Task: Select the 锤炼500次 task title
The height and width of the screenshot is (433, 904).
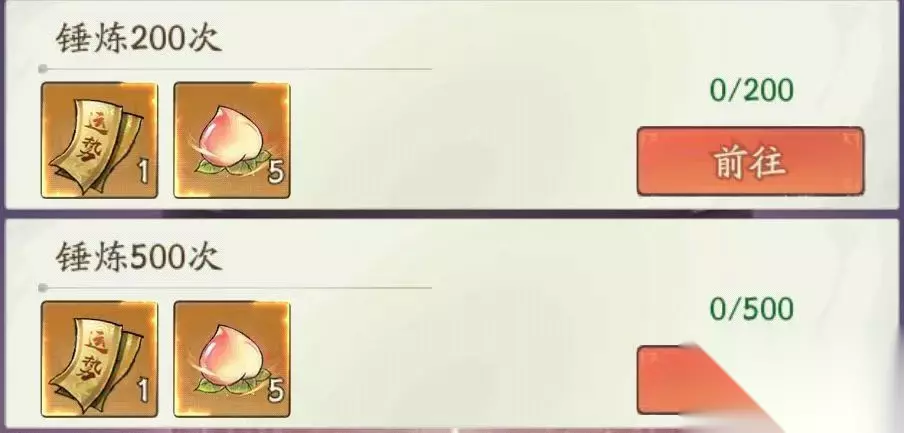Action: pyautogui.click(x=138, y=257)
